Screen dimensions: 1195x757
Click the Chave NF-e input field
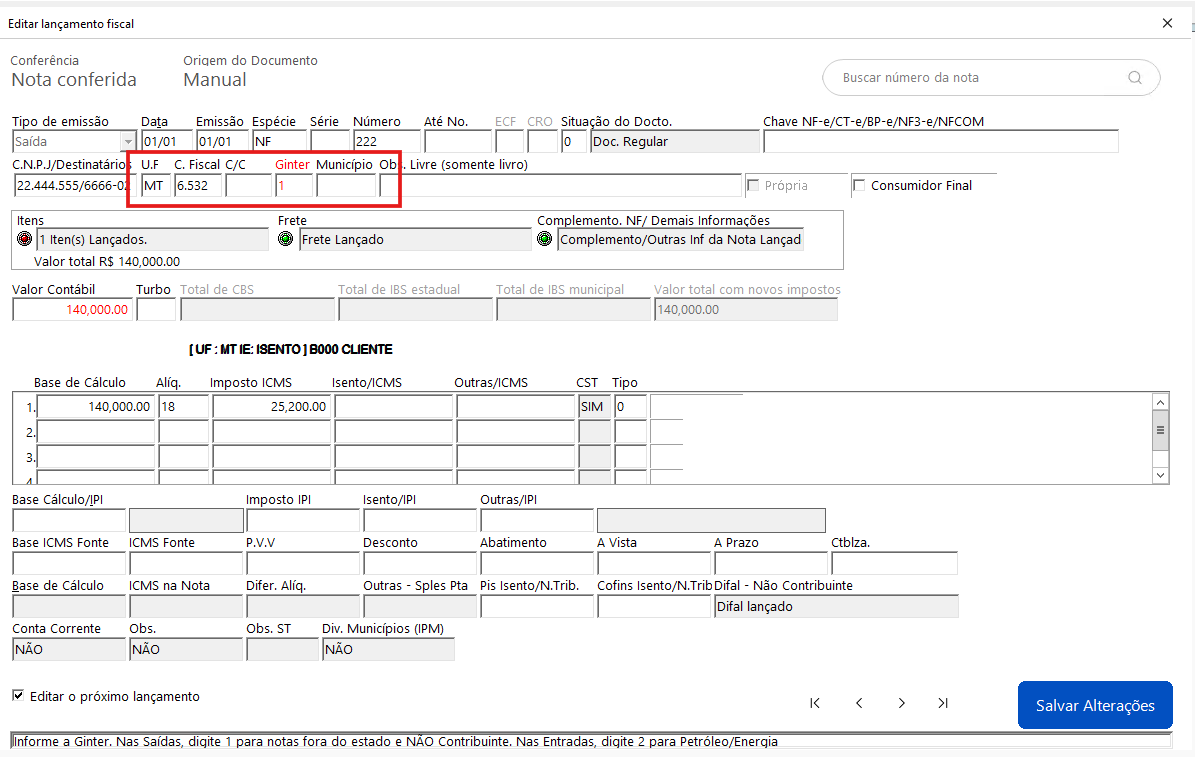941,142
